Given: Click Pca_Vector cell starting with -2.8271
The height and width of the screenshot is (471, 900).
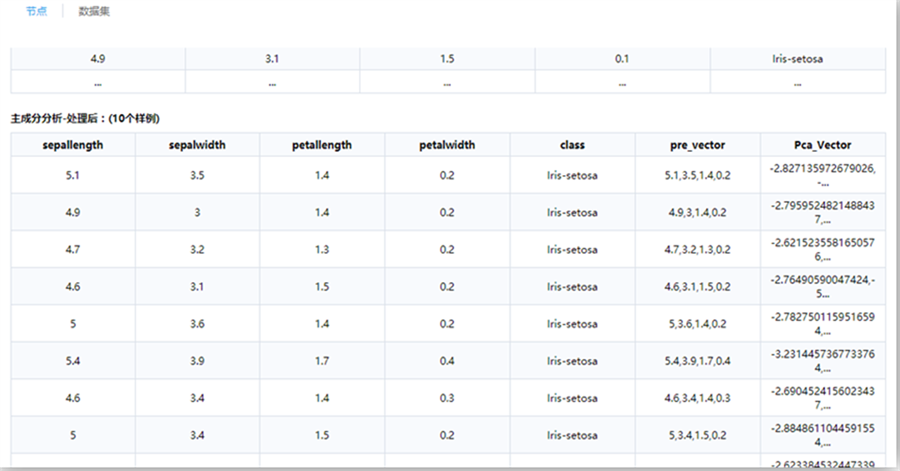Looking at the screenshot, I should point(822,175).
